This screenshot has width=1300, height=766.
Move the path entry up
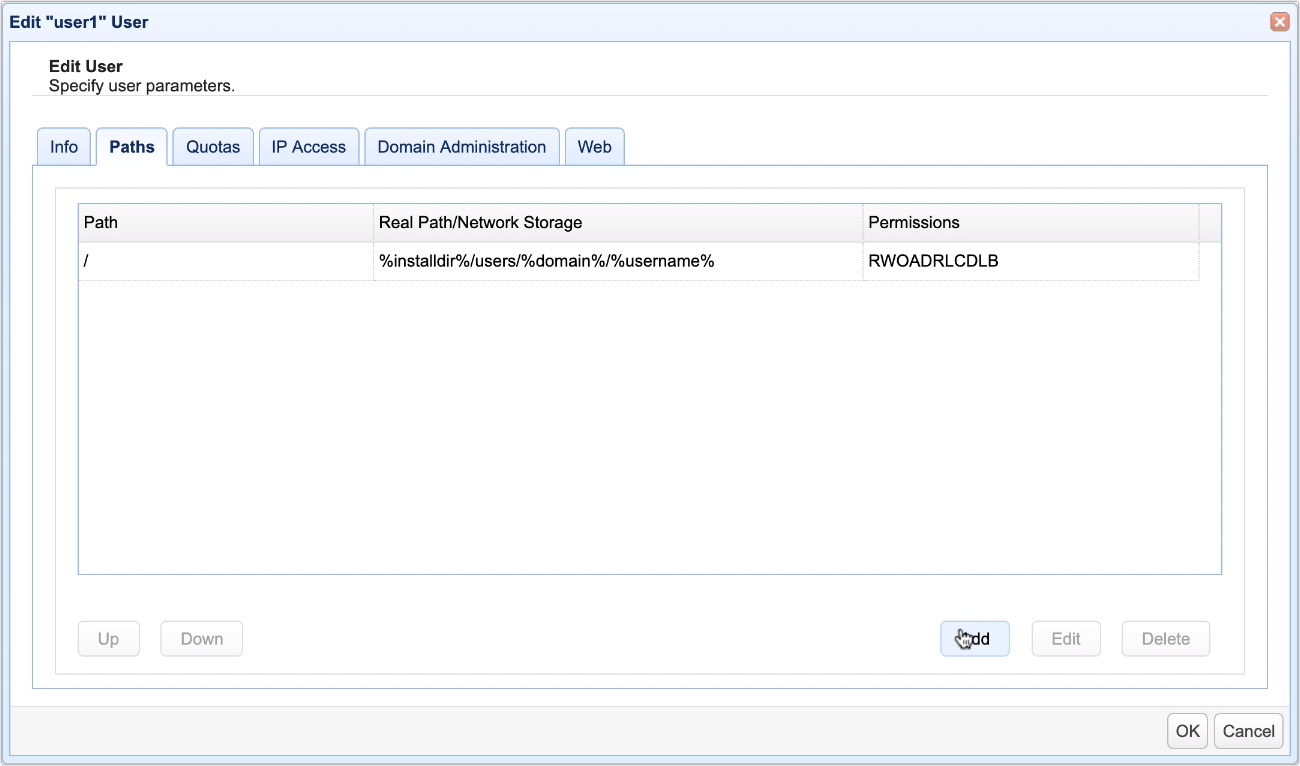pos(108,638)
